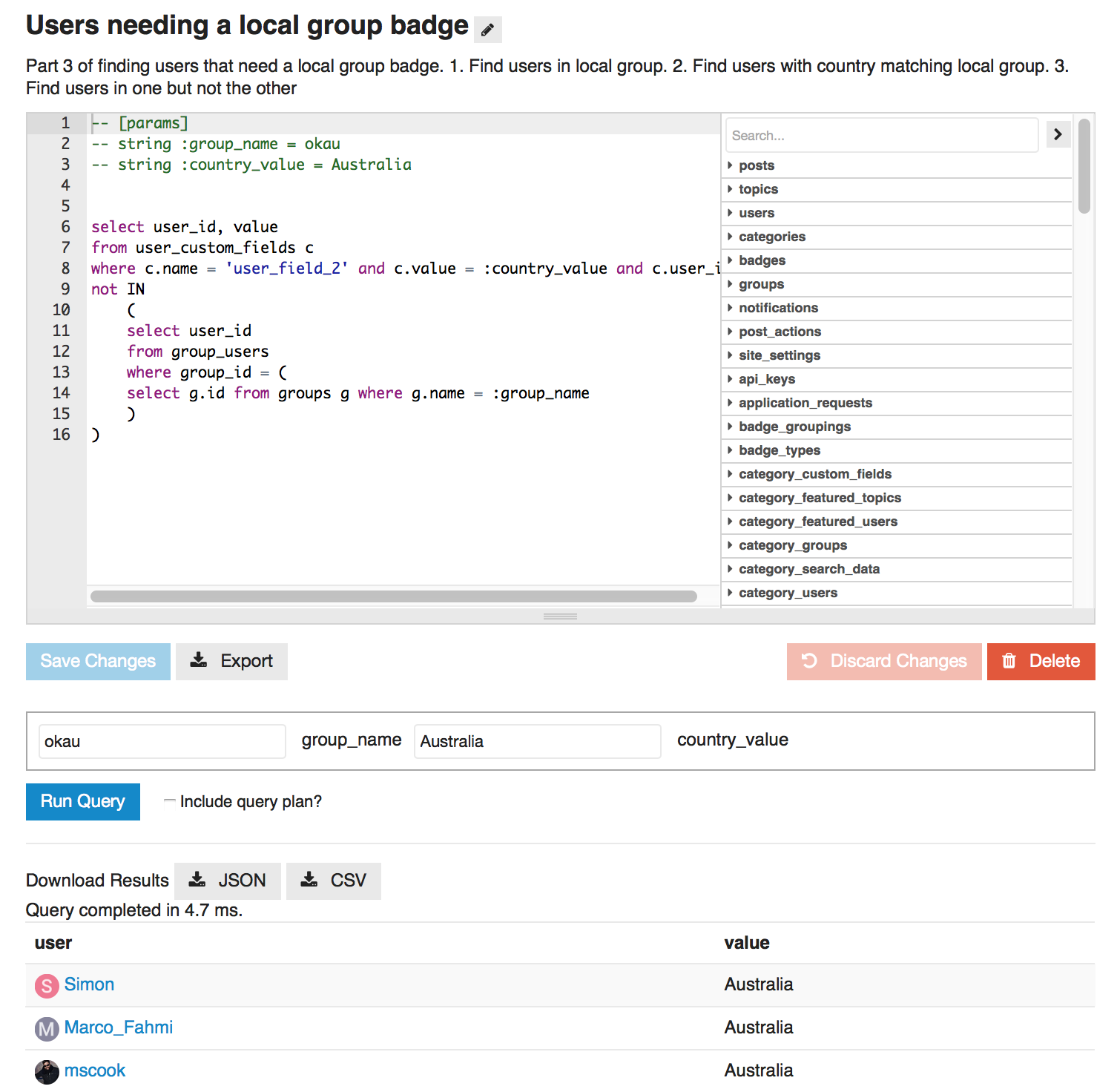Enable Include query plan checkbox
Viewport: 1117px width, 1092px height.
click(170, 800)
